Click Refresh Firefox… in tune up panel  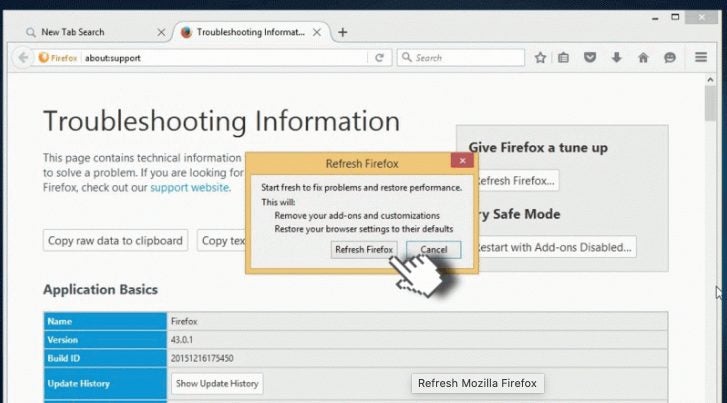518,180
